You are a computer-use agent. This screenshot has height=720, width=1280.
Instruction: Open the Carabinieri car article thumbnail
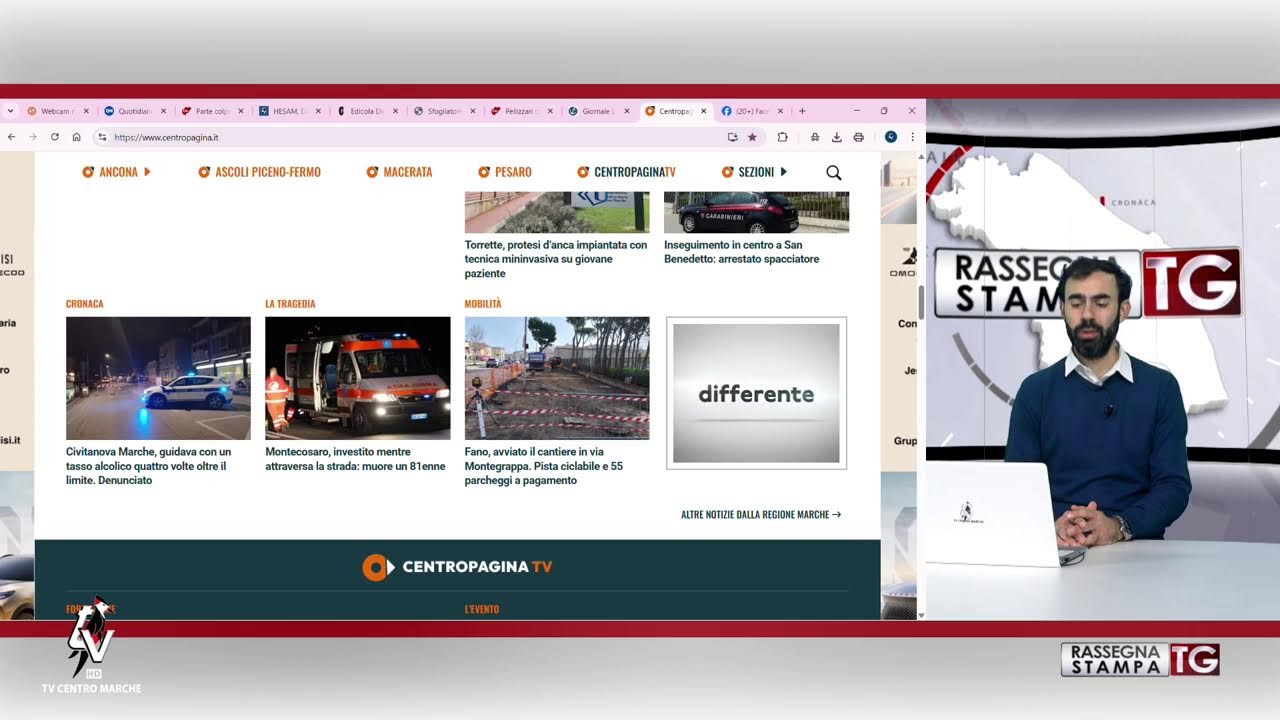756,212
